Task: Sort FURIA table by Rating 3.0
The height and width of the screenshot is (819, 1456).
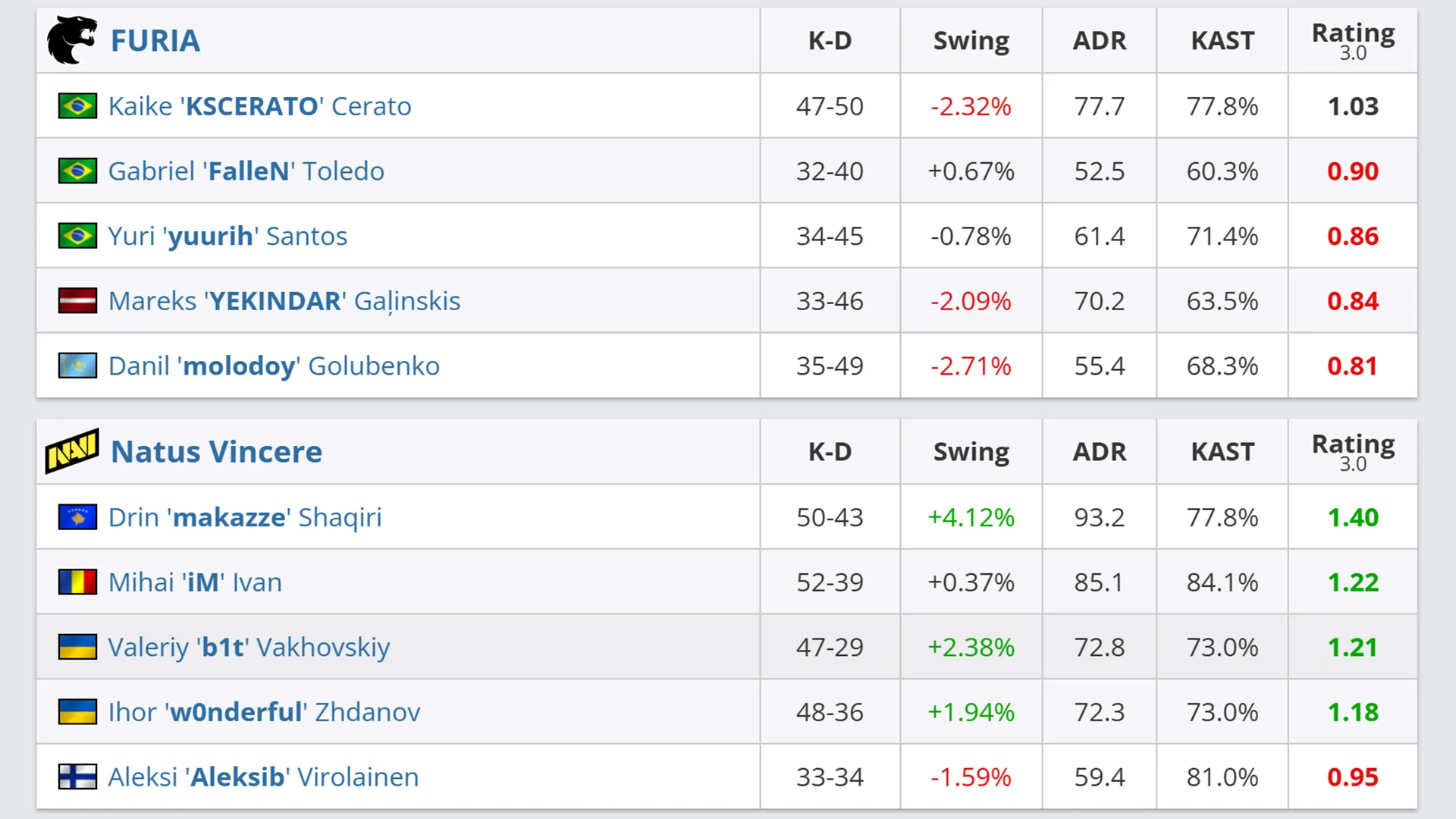Action: (x=1353, y=41)
